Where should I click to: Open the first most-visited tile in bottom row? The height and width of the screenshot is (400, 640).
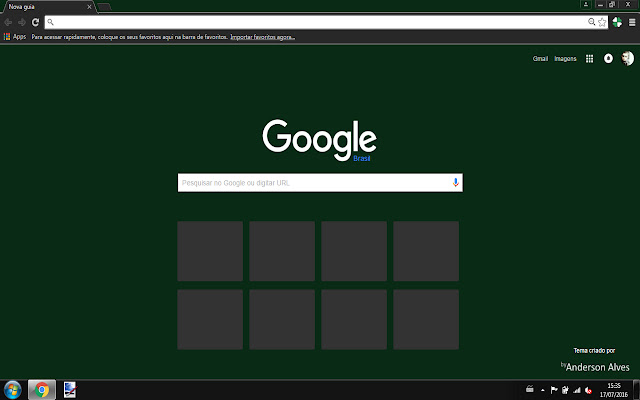[x=210, y=320]
